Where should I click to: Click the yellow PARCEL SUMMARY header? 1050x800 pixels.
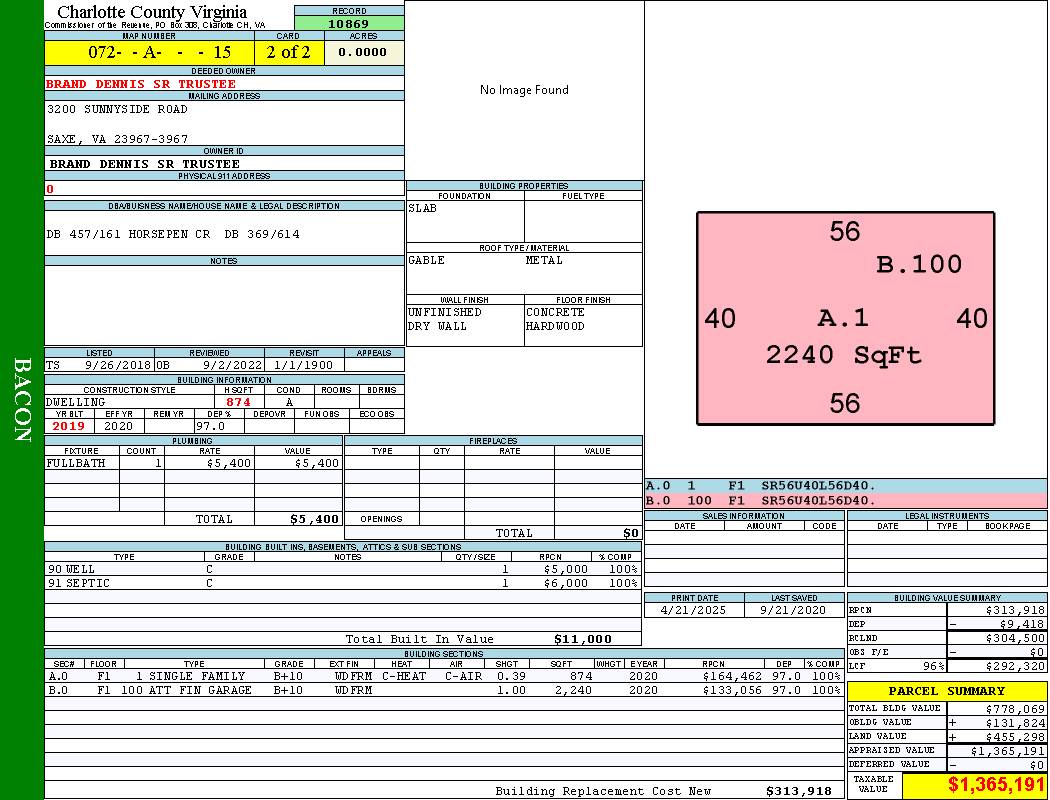(x=947, y=691)
